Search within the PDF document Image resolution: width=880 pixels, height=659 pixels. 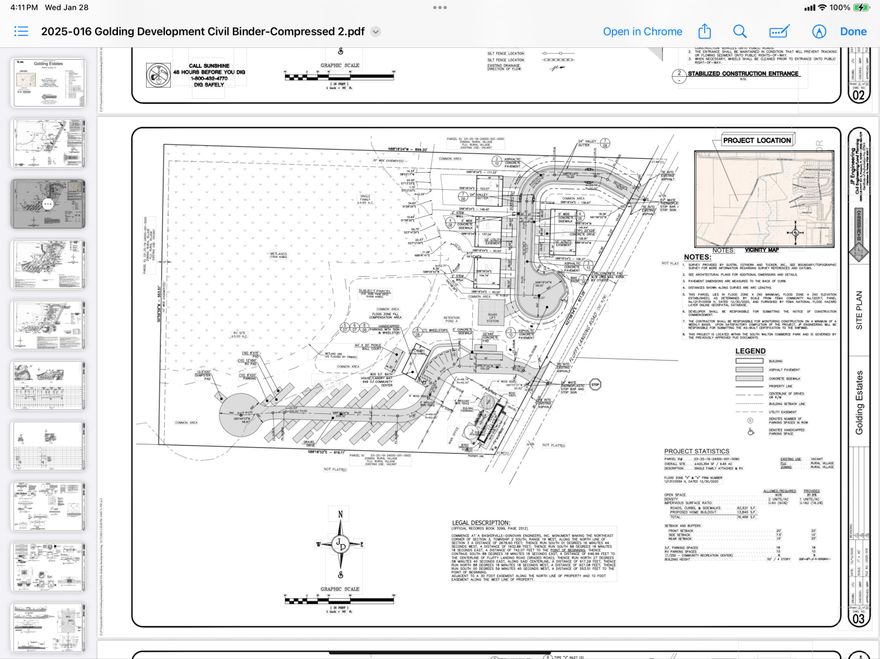coord(739,31)
